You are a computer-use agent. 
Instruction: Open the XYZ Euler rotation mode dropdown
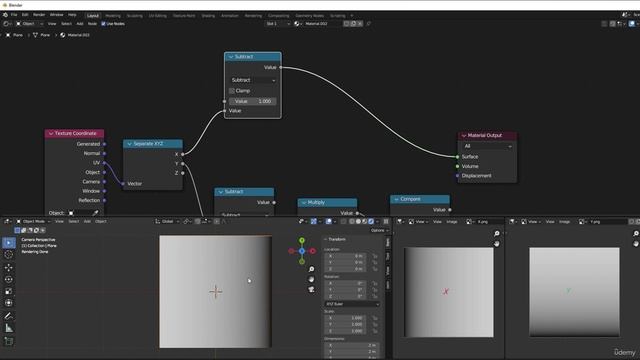click(x=352, y=304)
